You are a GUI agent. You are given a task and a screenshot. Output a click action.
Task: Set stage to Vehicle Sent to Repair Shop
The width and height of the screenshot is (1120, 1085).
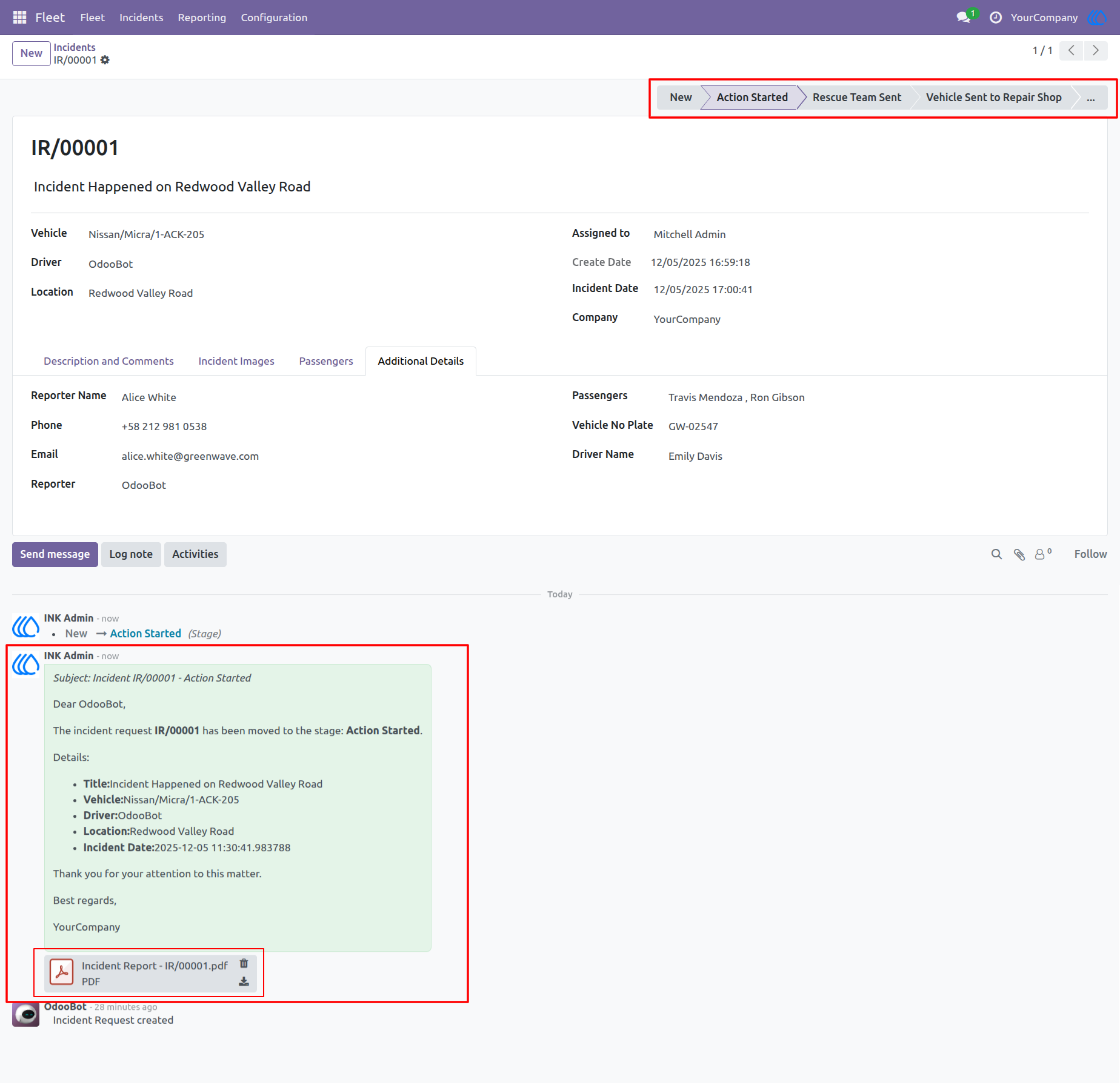pos(993,98)
